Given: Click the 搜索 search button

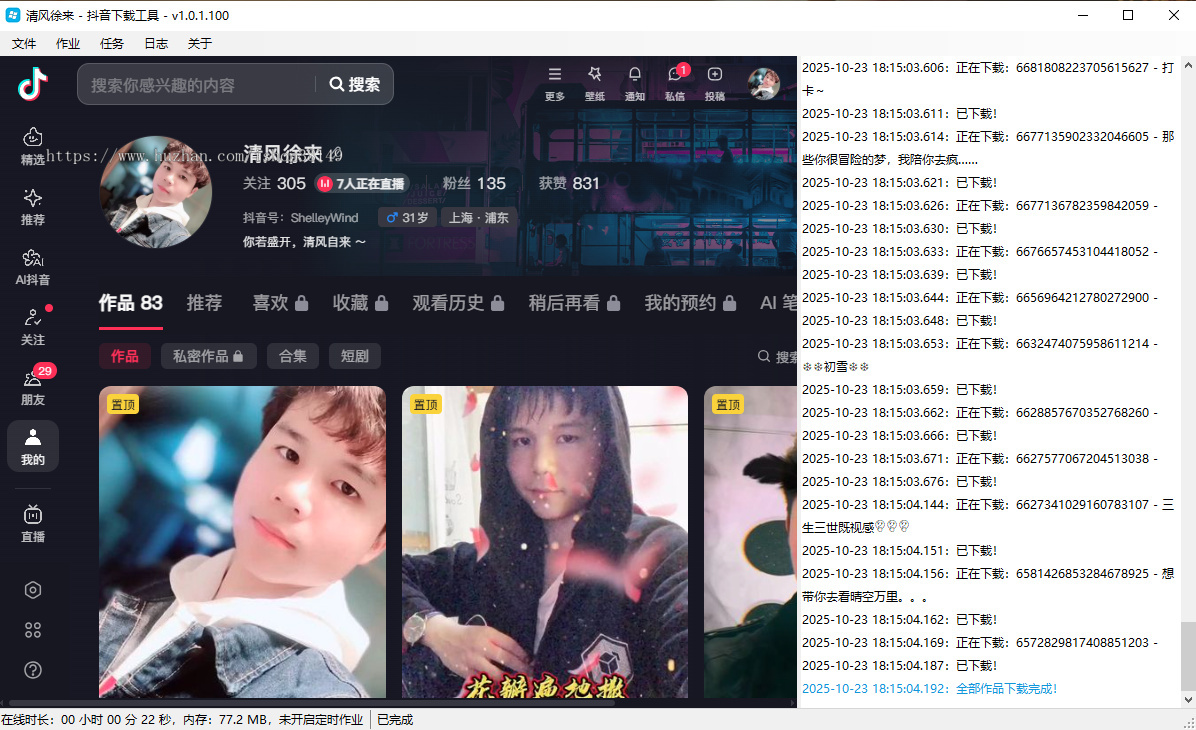Looking at the screenshot, I should coord(355,84).
